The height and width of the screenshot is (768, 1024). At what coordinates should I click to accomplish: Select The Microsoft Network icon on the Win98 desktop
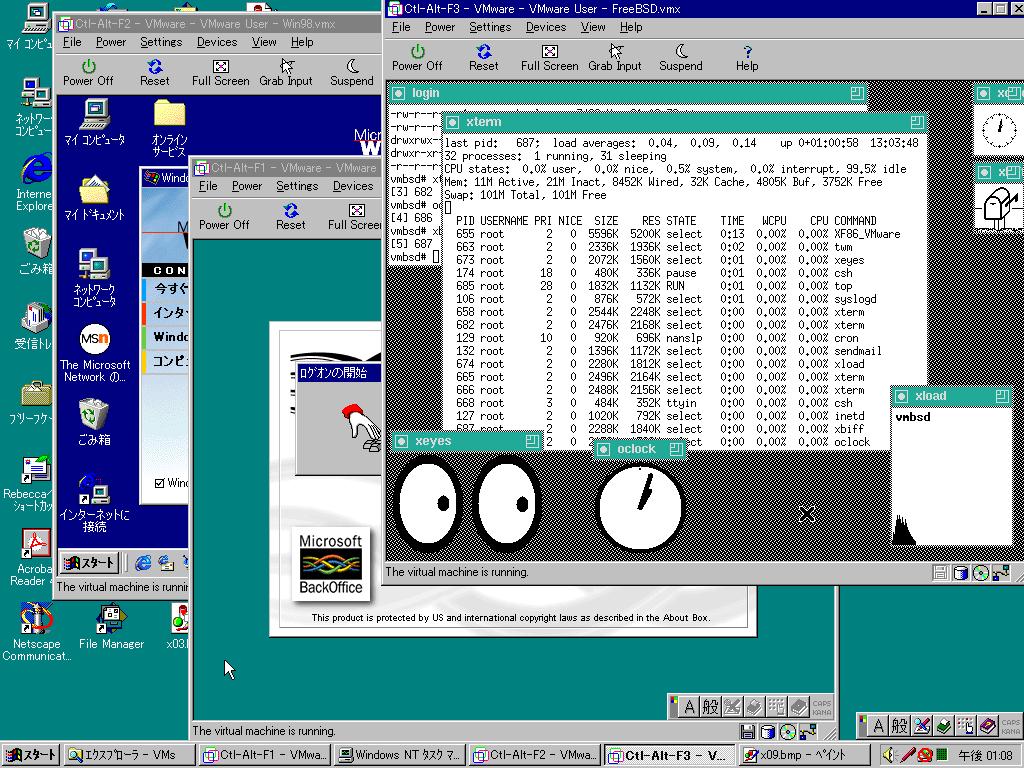[x=95, y=353]
